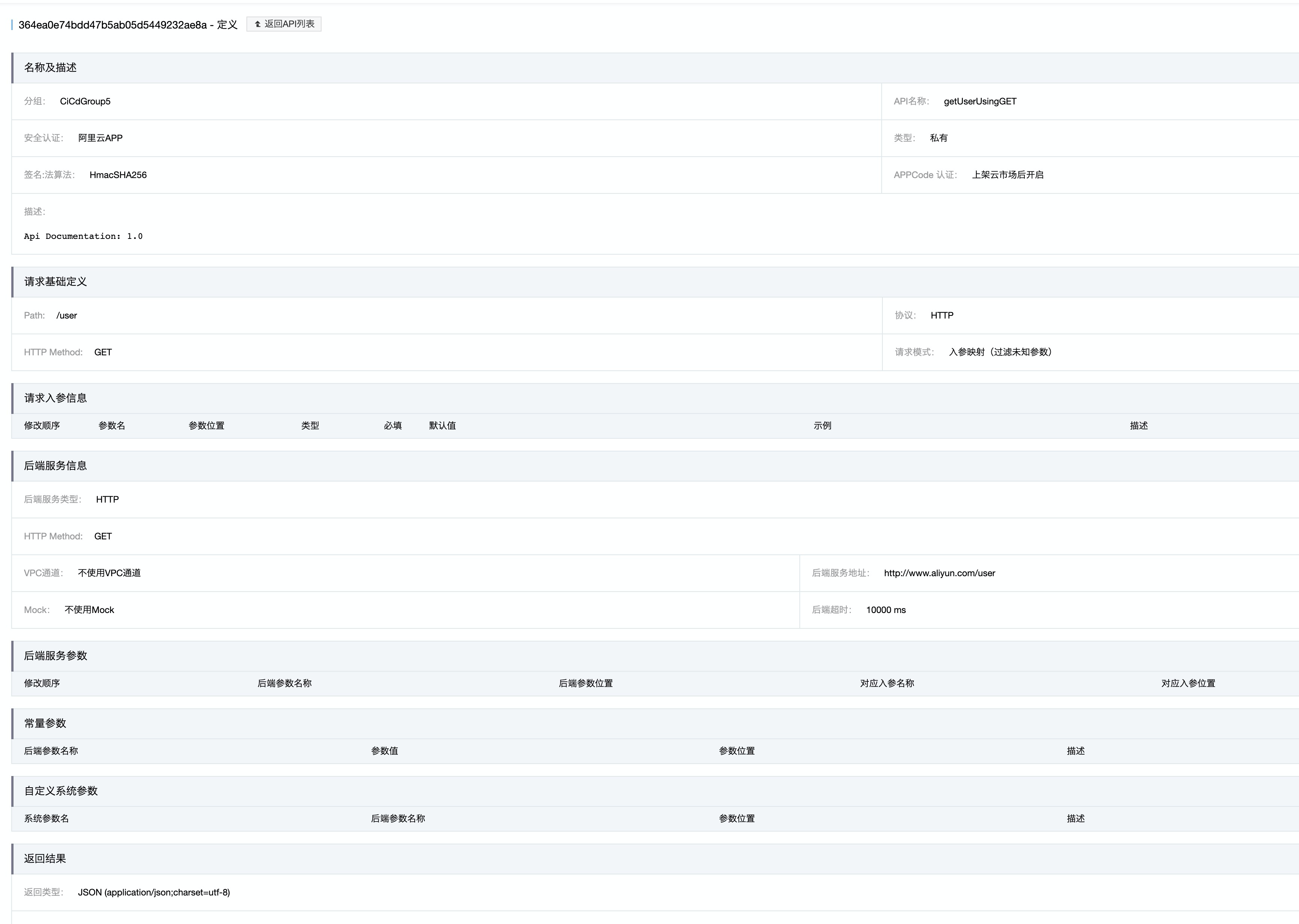Click the 参数值 column header

tap(385, 751)
